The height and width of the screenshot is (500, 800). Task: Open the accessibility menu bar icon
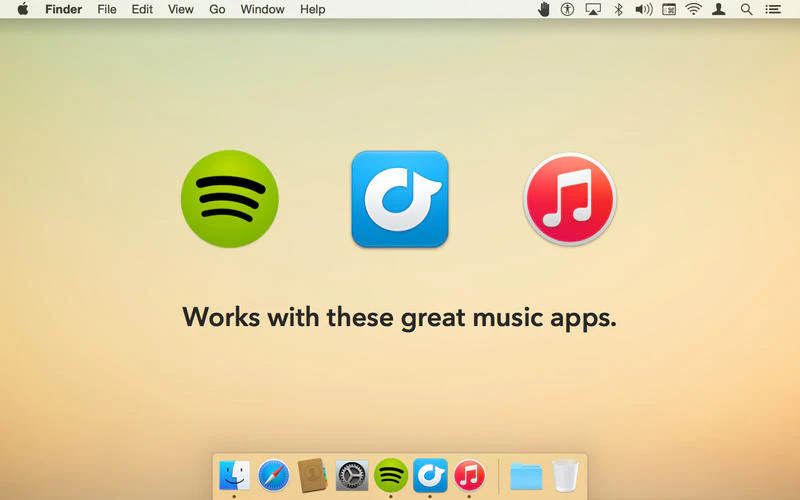coord(567,9)
